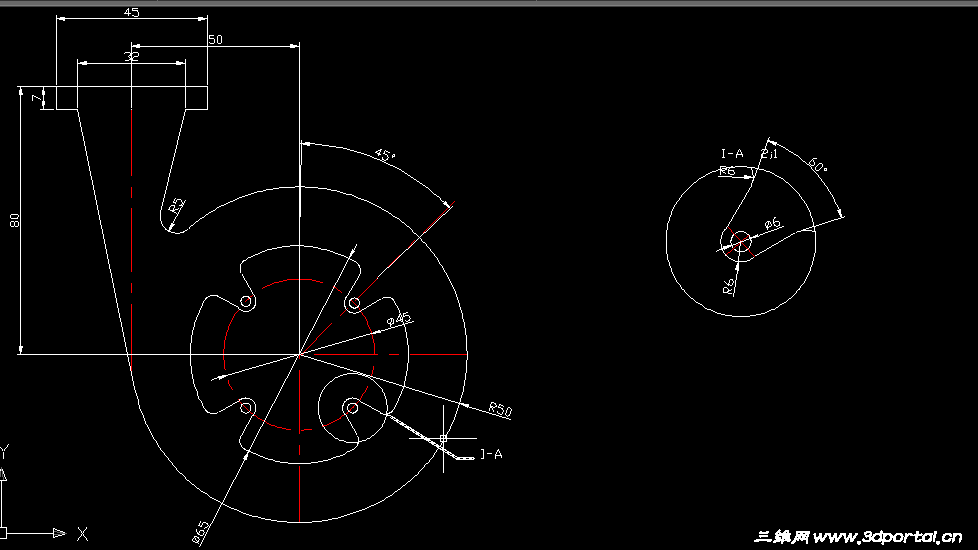The image size is (978, 550).
Task: Pick the ø45 diameter dimension text
Action: 399,319
